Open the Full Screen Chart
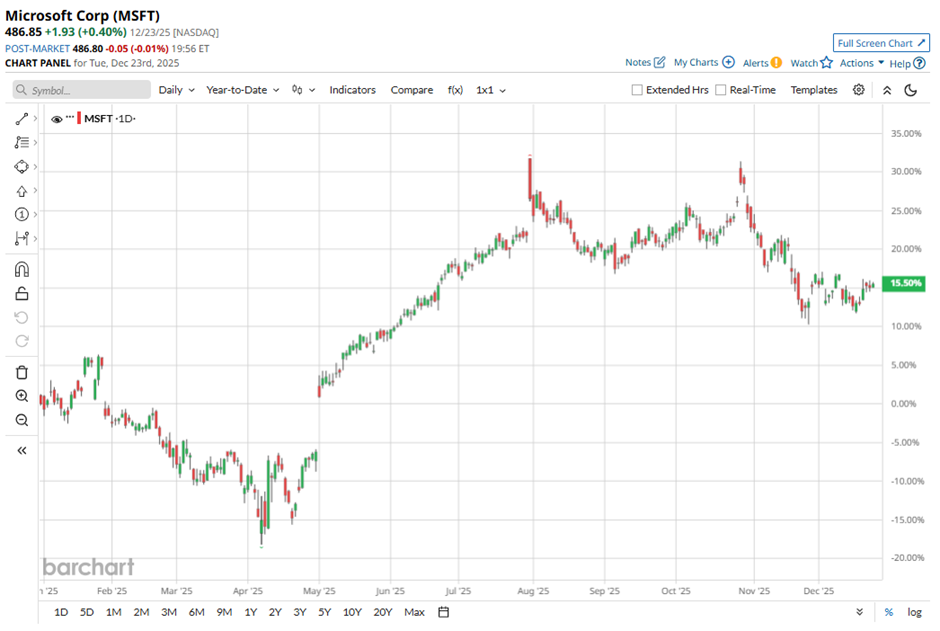Image resolution: width=940 pixels, height=631 pixels. pyautogui.click(x=881, y=43)
